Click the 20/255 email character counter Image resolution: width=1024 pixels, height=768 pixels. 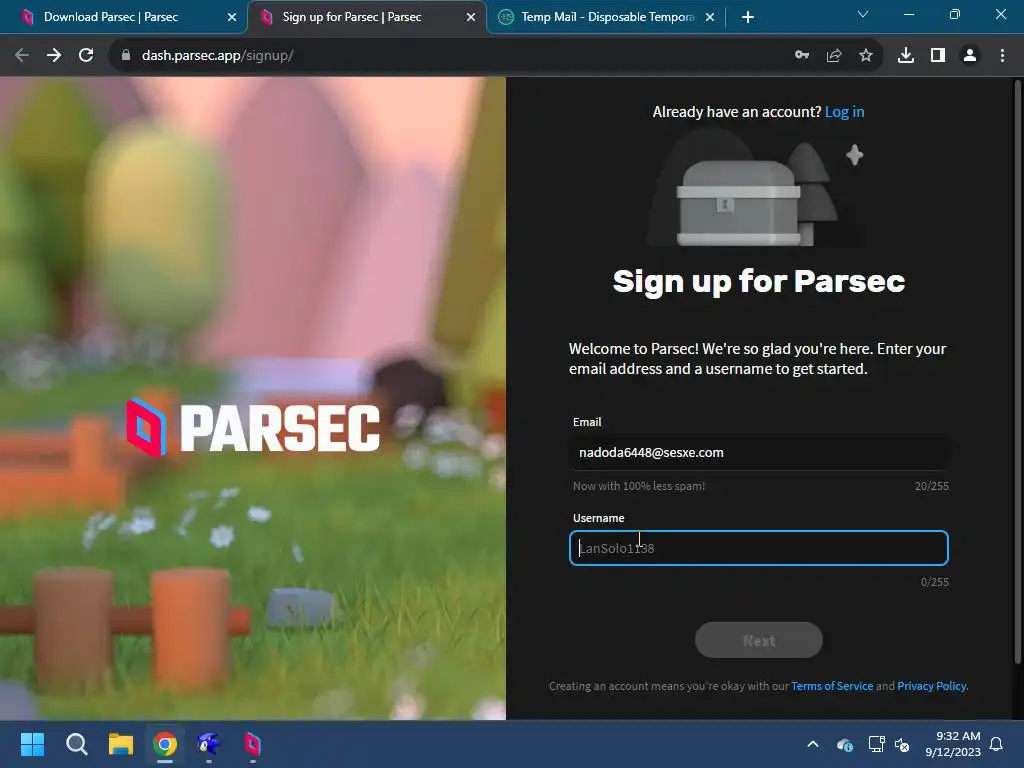click(931, 486)
